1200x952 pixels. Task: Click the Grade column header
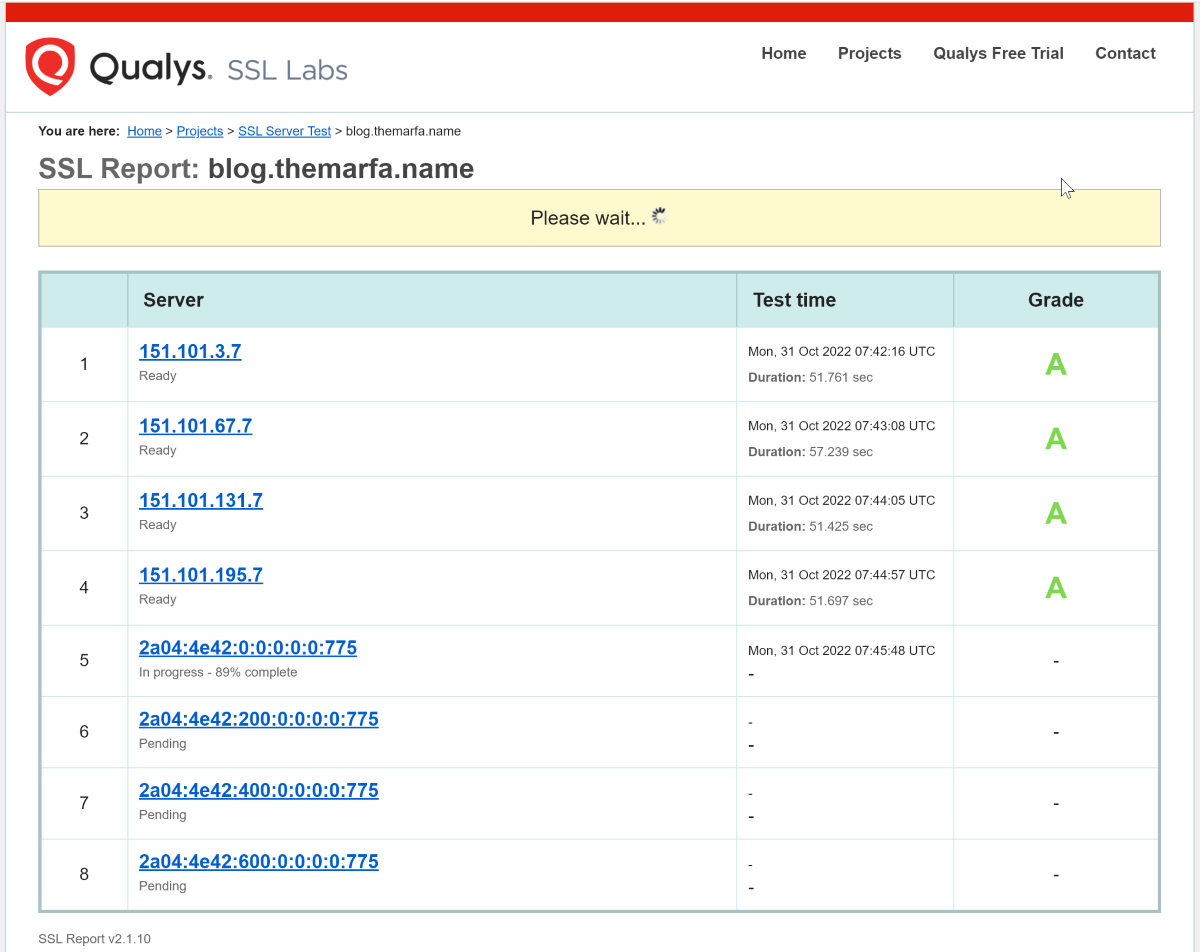click(1056, 300)
